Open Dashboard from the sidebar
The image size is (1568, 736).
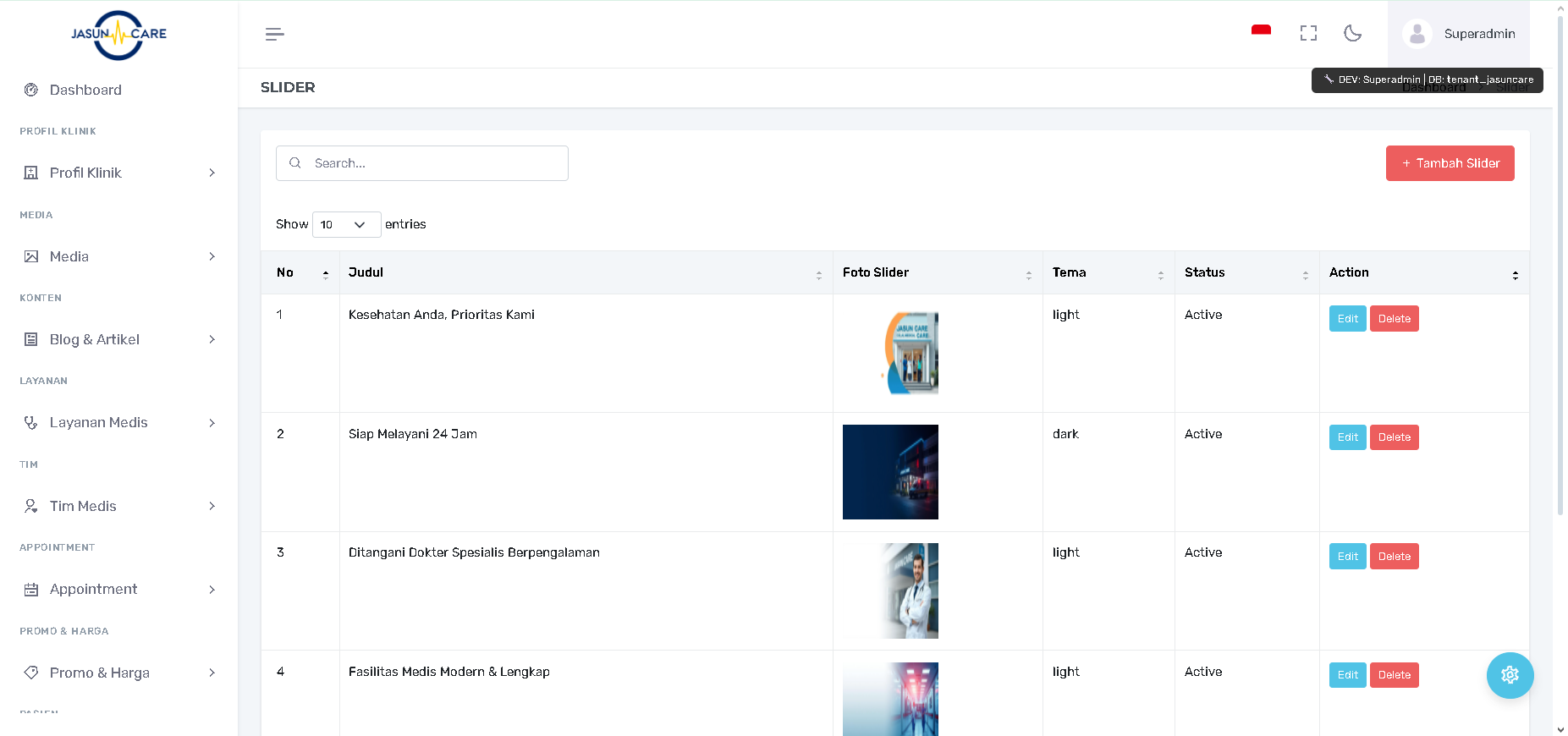click(x=85, y=90)
